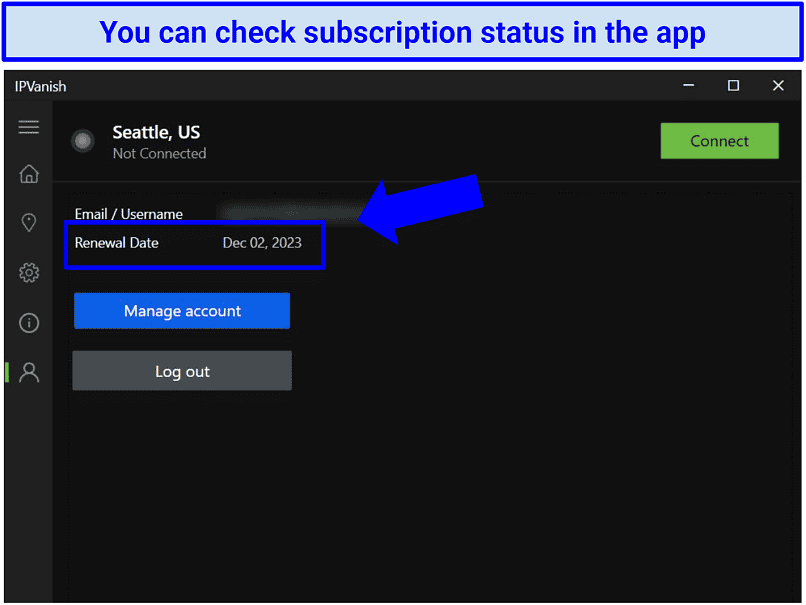Go to the Home screen icon
The image size is (806, 605).
point(28,173)
